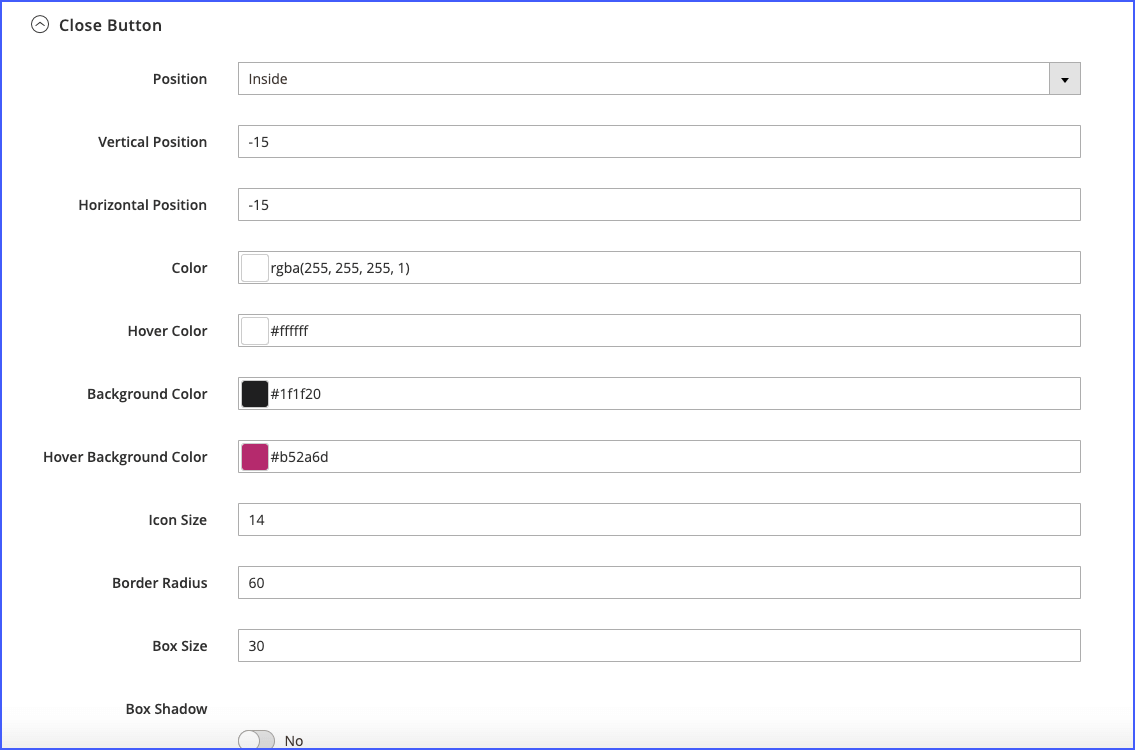
Task: Click the Vertical Position input field
Action: (658, 142)
